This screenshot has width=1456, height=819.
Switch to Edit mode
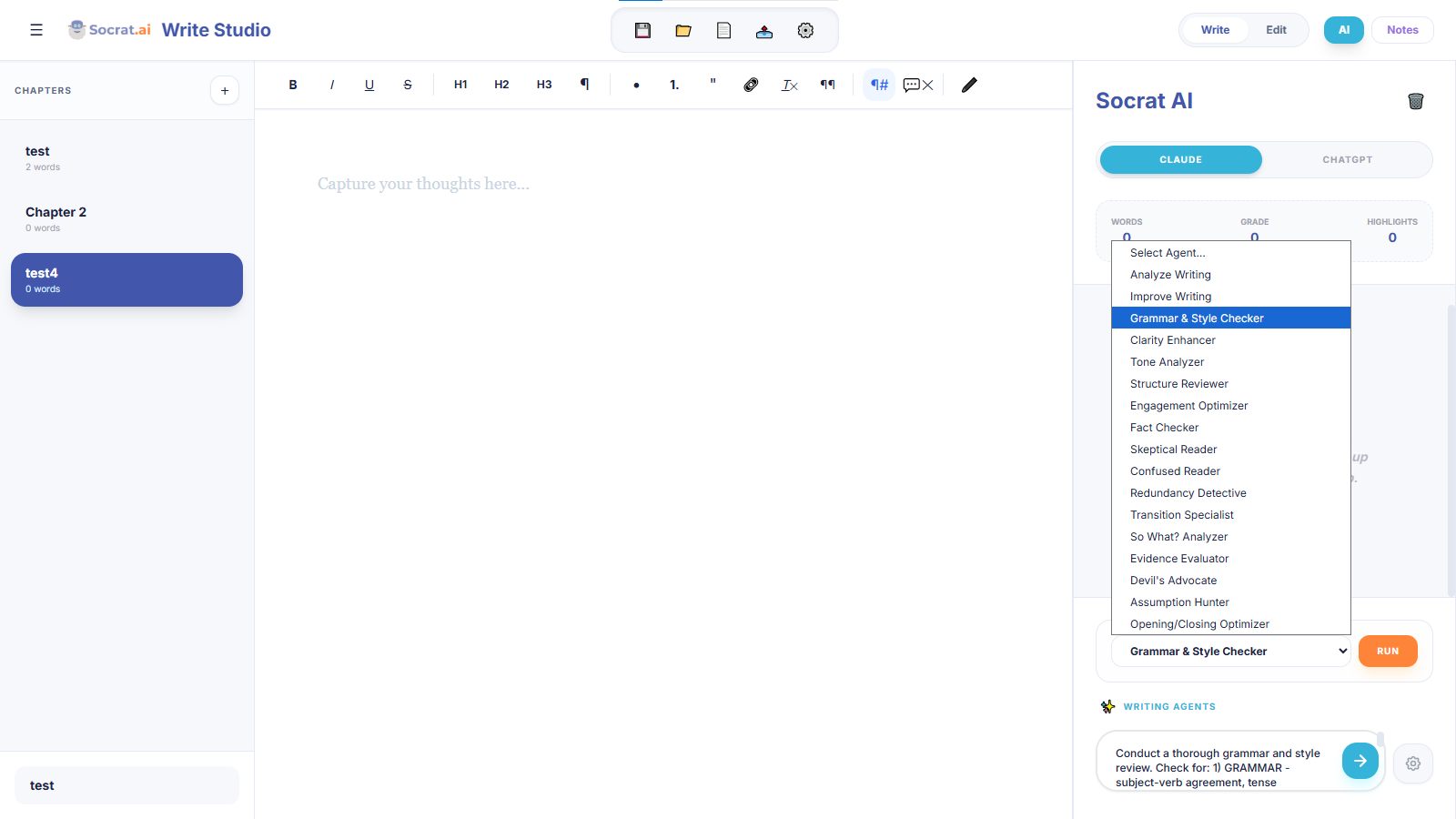click(x=1276, y=30)
